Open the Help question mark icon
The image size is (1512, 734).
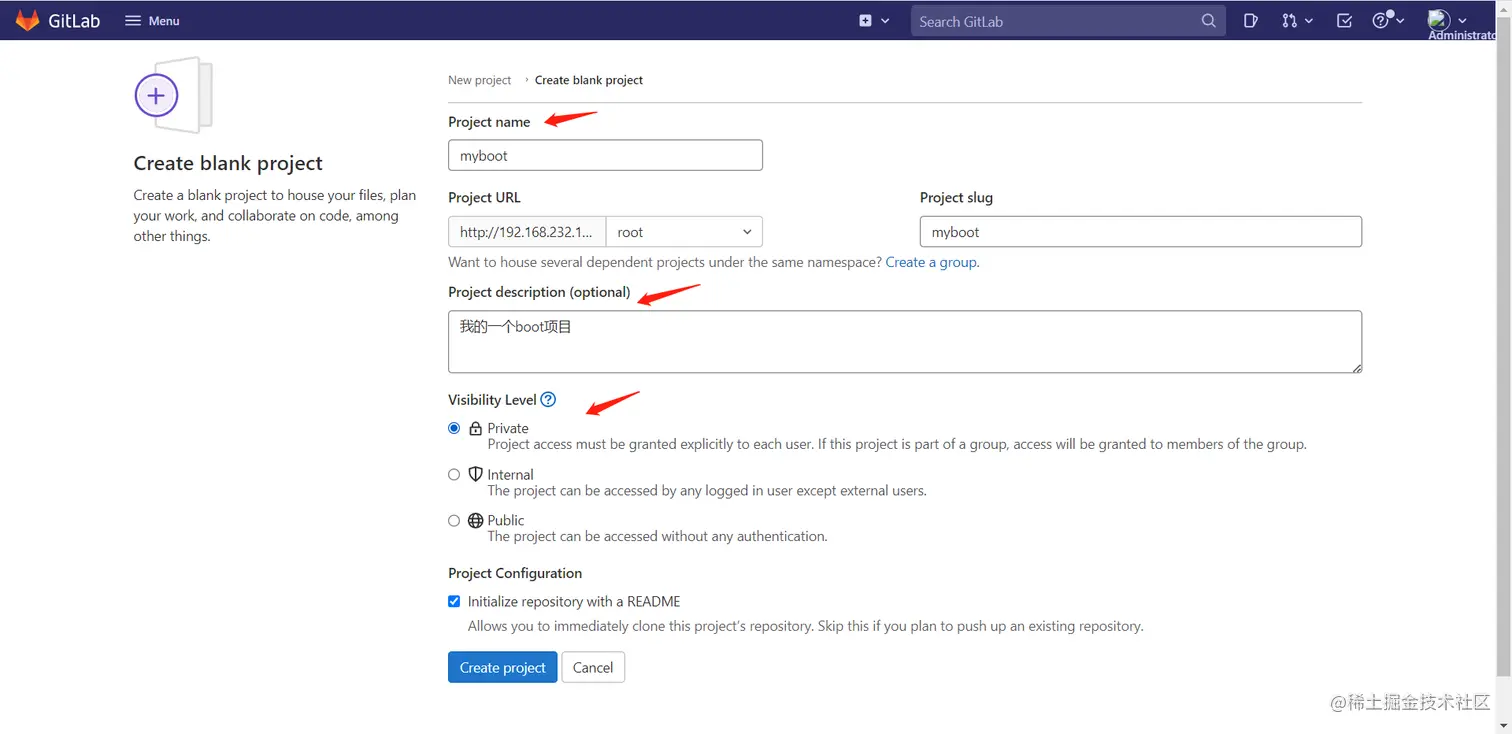[x=1381, y=20]
